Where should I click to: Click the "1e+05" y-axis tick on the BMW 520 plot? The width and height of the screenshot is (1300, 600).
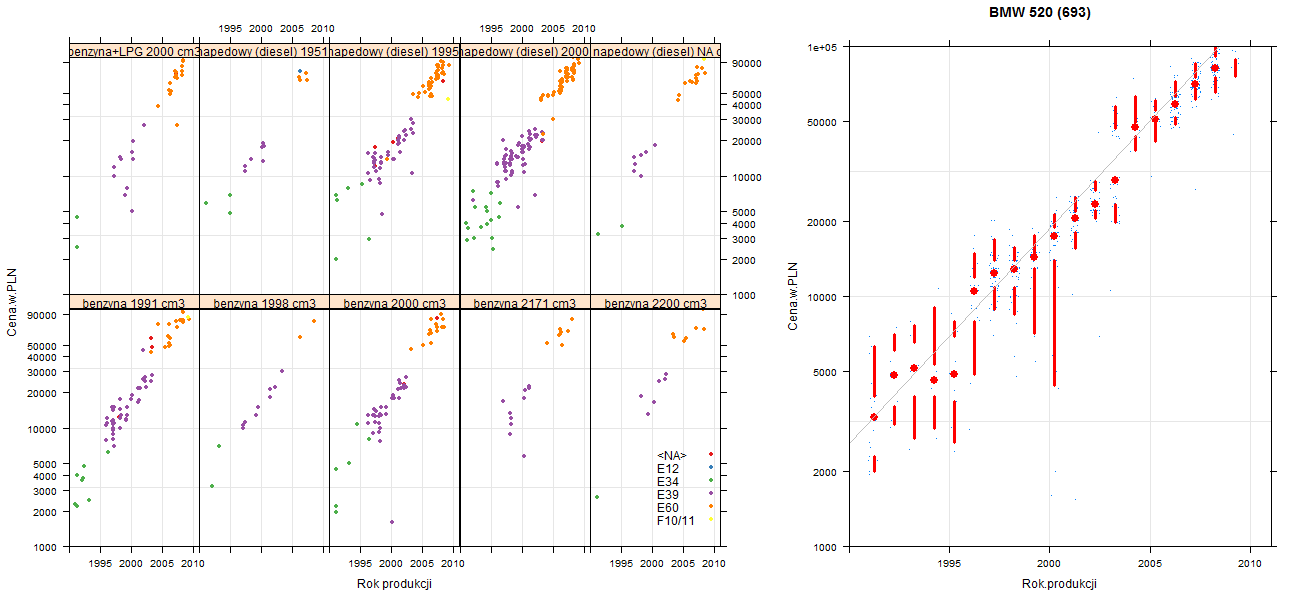pyautogui.click(x=823, y=47)
